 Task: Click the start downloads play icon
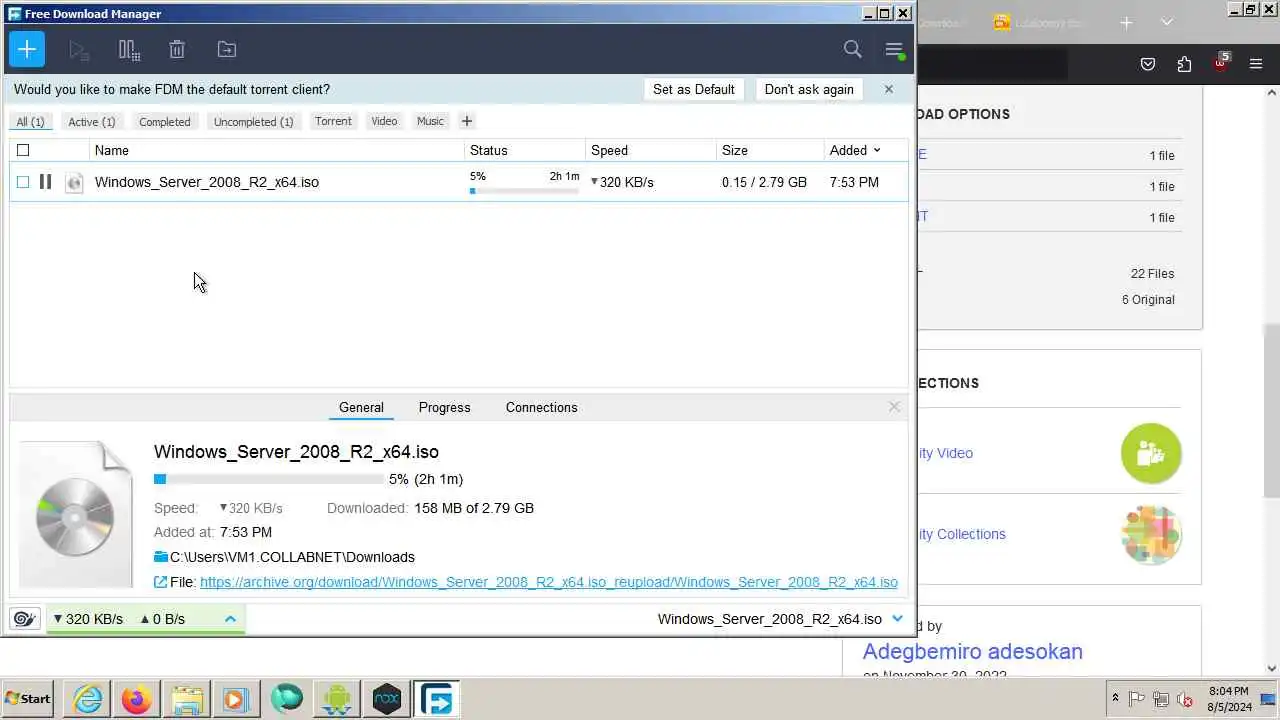point(79,49)
